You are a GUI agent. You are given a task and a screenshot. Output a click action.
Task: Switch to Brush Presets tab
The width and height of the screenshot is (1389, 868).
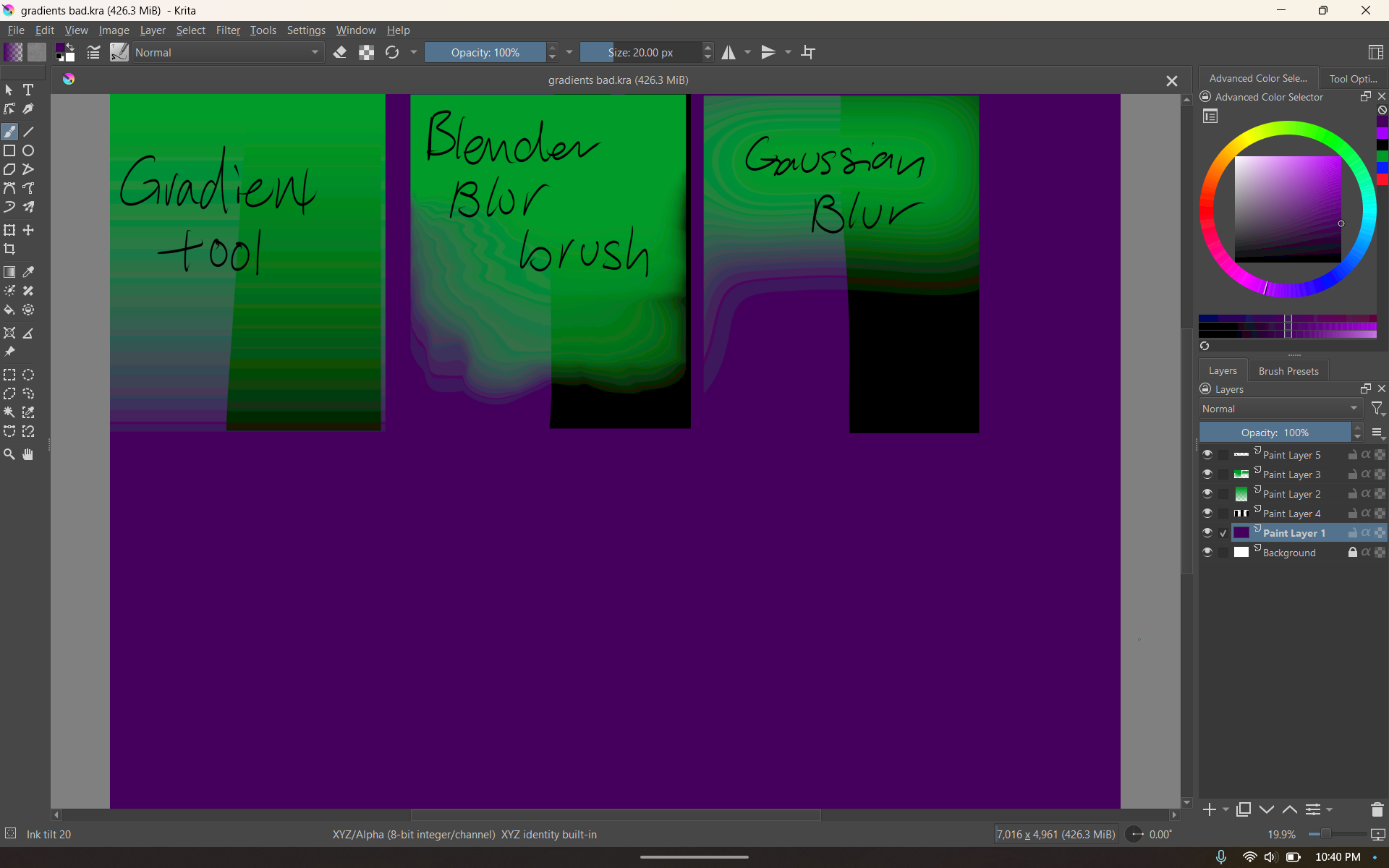(1288, 371)
